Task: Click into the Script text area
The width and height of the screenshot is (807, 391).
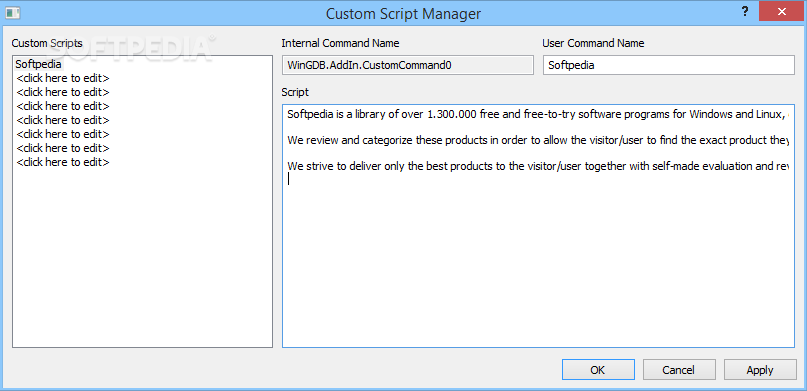Action: click(x=538, y=225)
